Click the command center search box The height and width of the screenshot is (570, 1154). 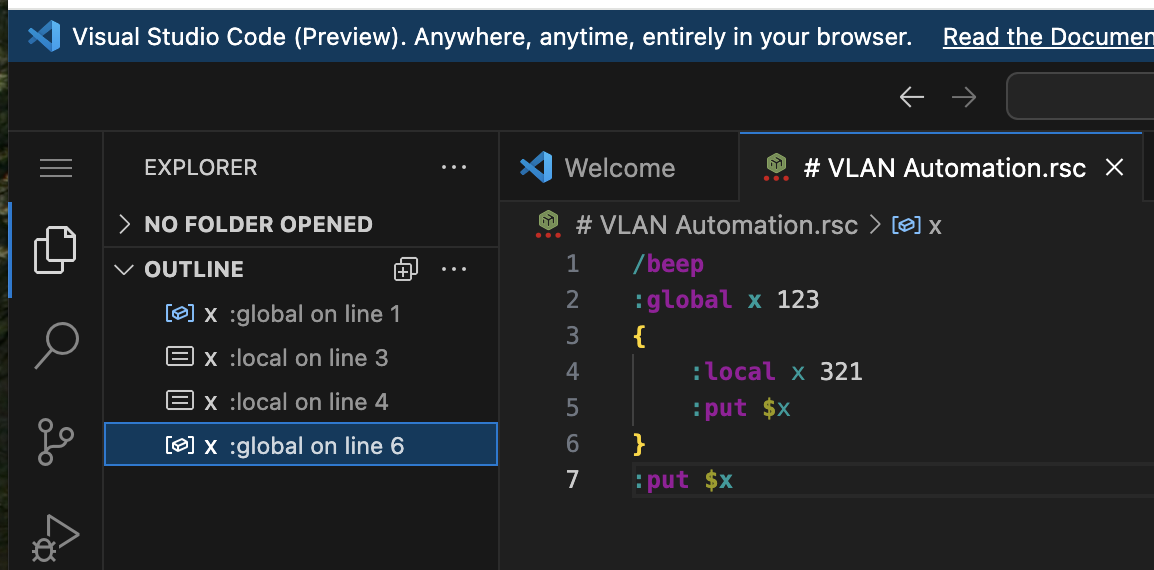1080,96
